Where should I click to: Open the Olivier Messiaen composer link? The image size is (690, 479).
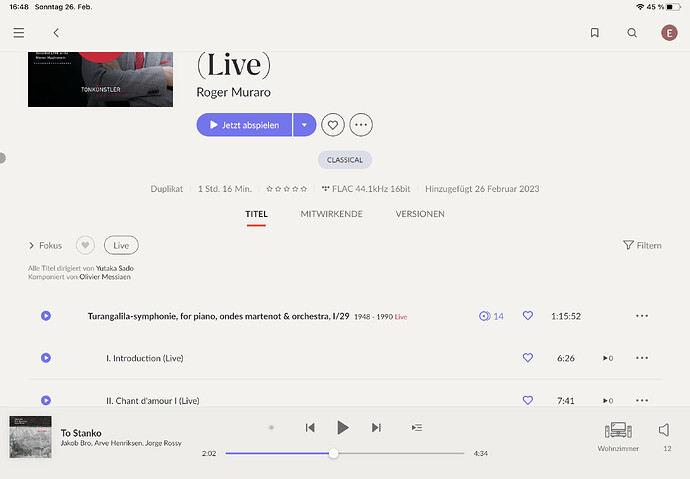pos(104,277)
